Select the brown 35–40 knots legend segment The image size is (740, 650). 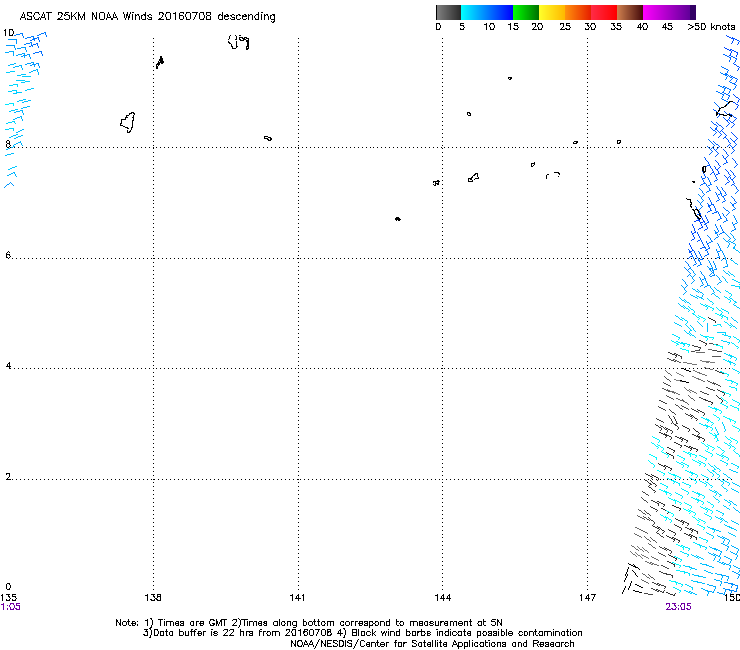pyautogui.click(x=630, y=12)
